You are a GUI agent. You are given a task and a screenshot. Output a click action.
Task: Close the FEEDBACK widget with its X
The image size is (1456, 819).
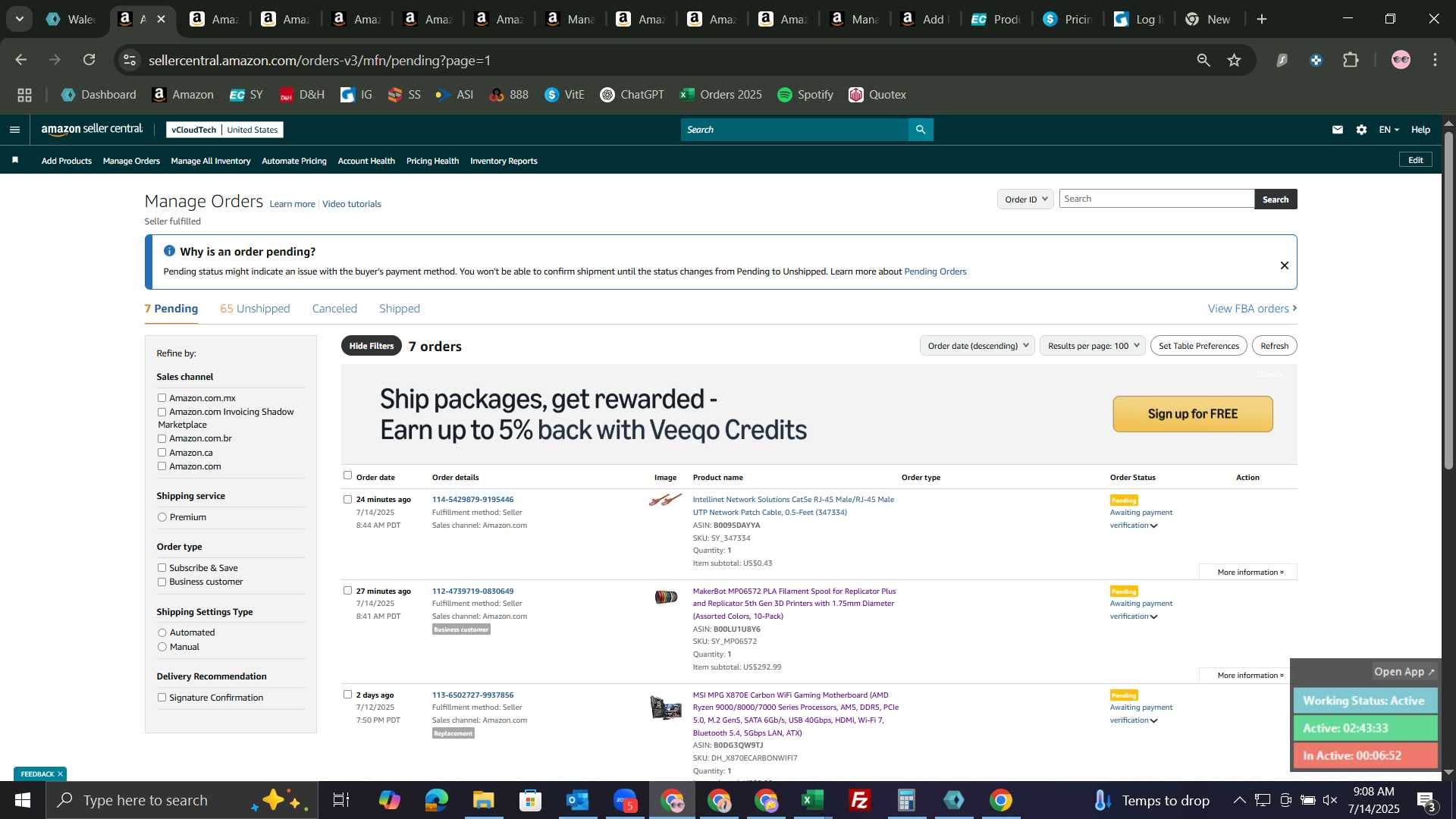click(60, 774)
